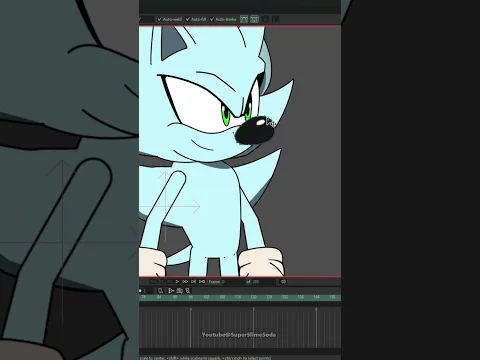Toggle the Auto-stroke checkbox

coord(212,19)
